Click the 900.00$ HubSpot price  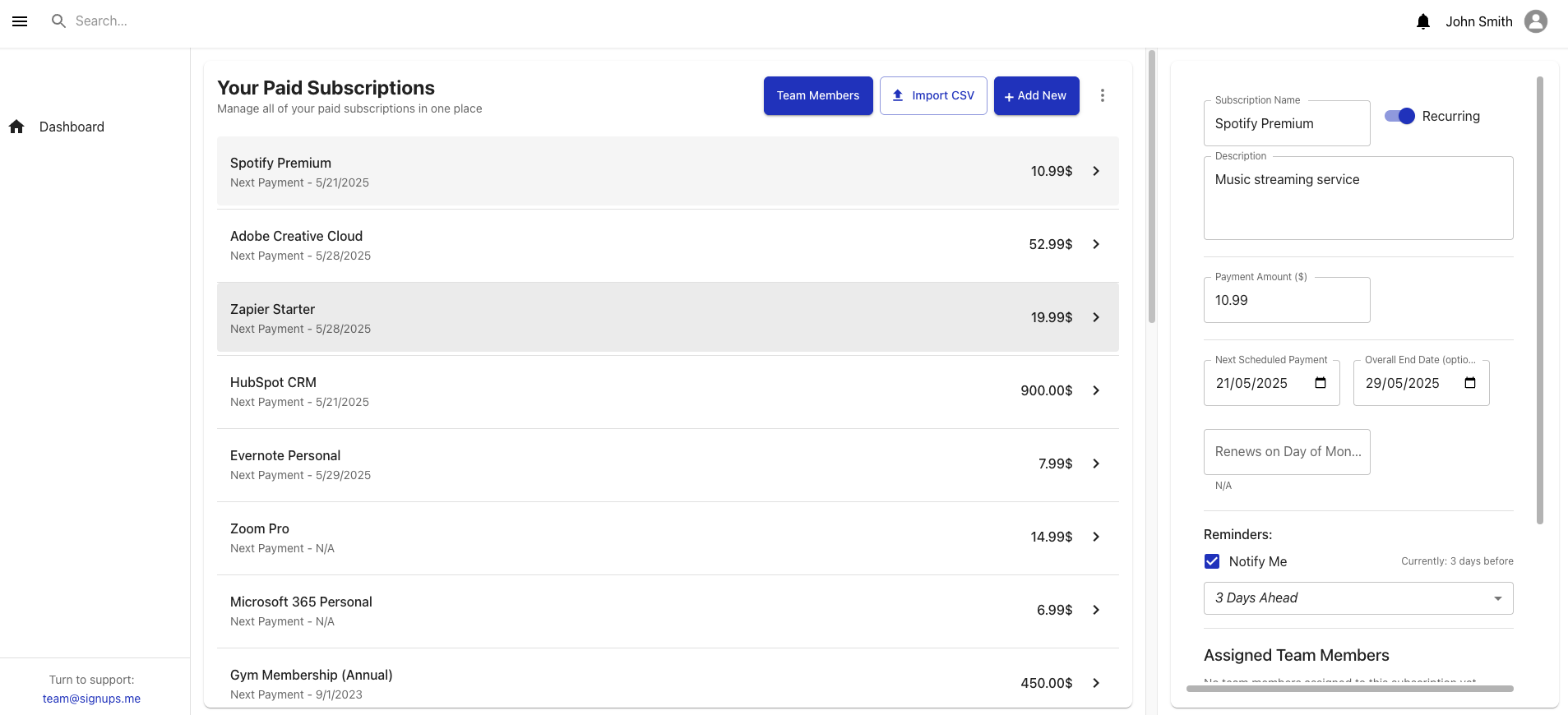(1047, 390)
